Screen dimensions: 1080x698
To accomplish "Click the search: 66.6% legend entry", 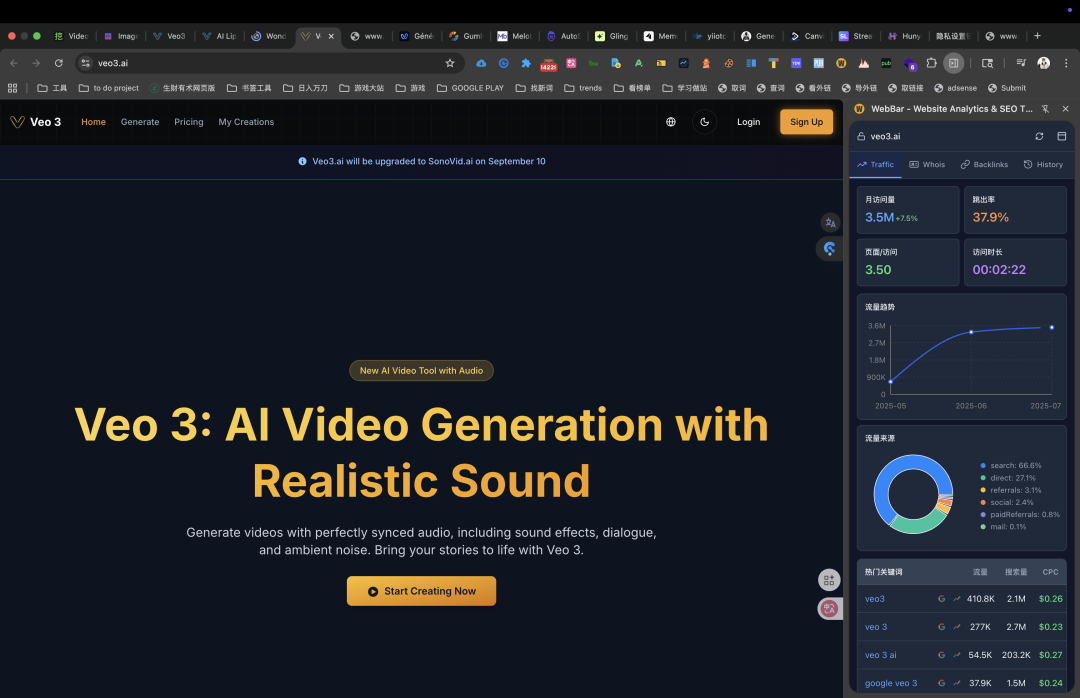I will pos(1011,466).
